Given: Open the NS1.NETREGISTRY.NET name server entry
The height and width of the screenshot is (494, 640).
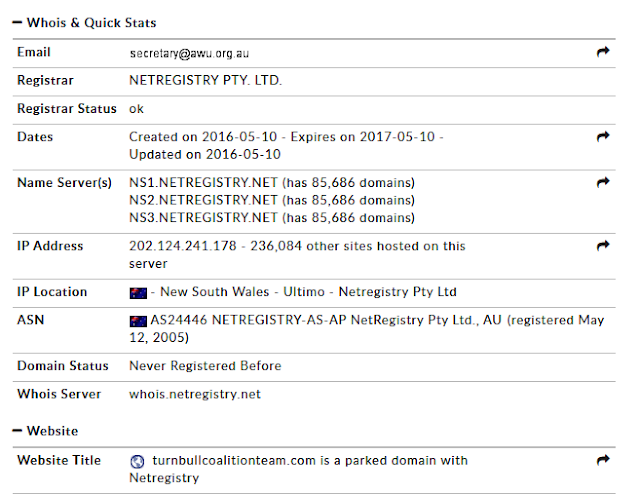Looking at the screenshot, I should tap(203, 182).
